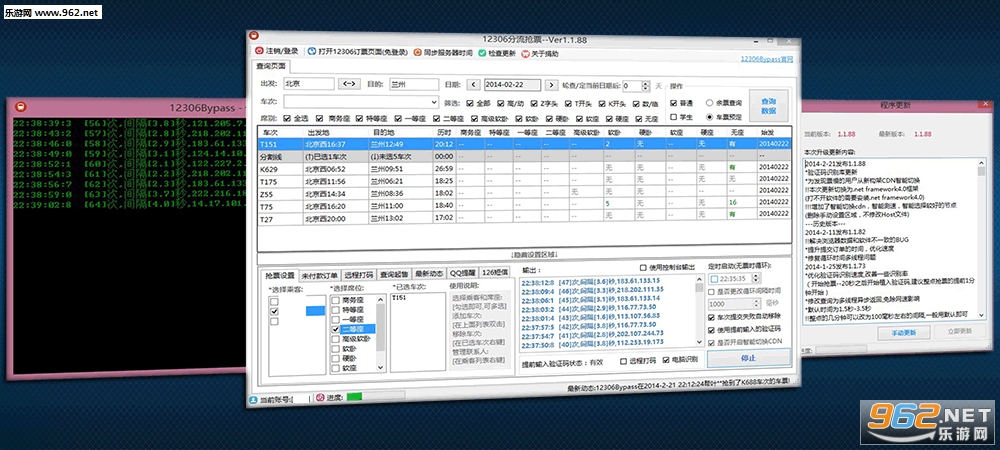Toggle 商务座 checkbox in the 席别 row

point(322,117)
